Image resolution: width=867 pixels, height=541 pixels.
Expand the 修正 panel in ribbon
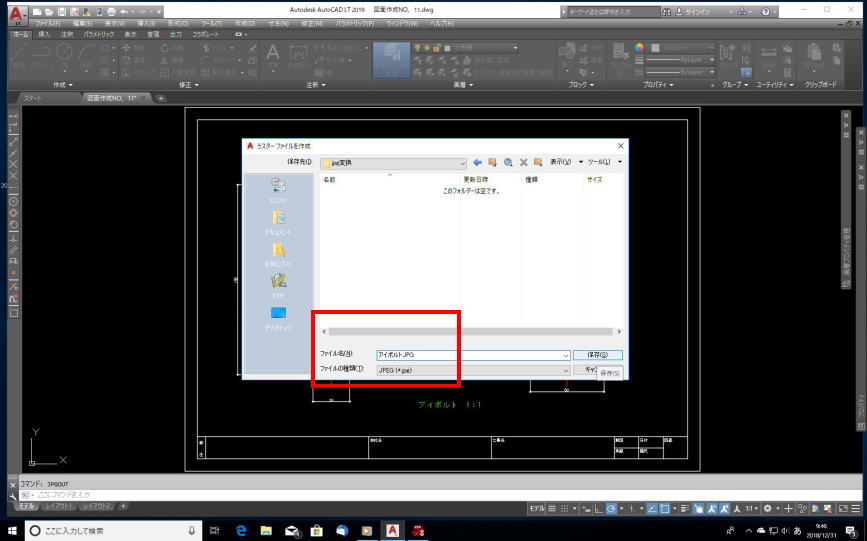tap(189, 85)
